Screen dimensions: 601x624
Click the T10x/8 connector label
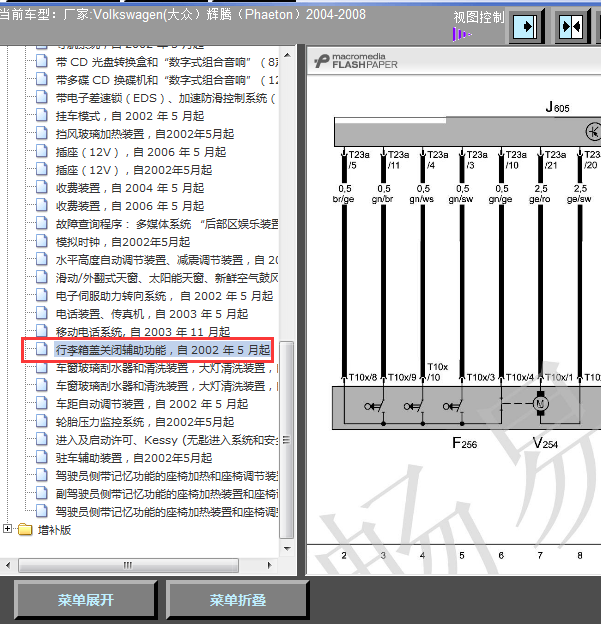click(363, 377)
